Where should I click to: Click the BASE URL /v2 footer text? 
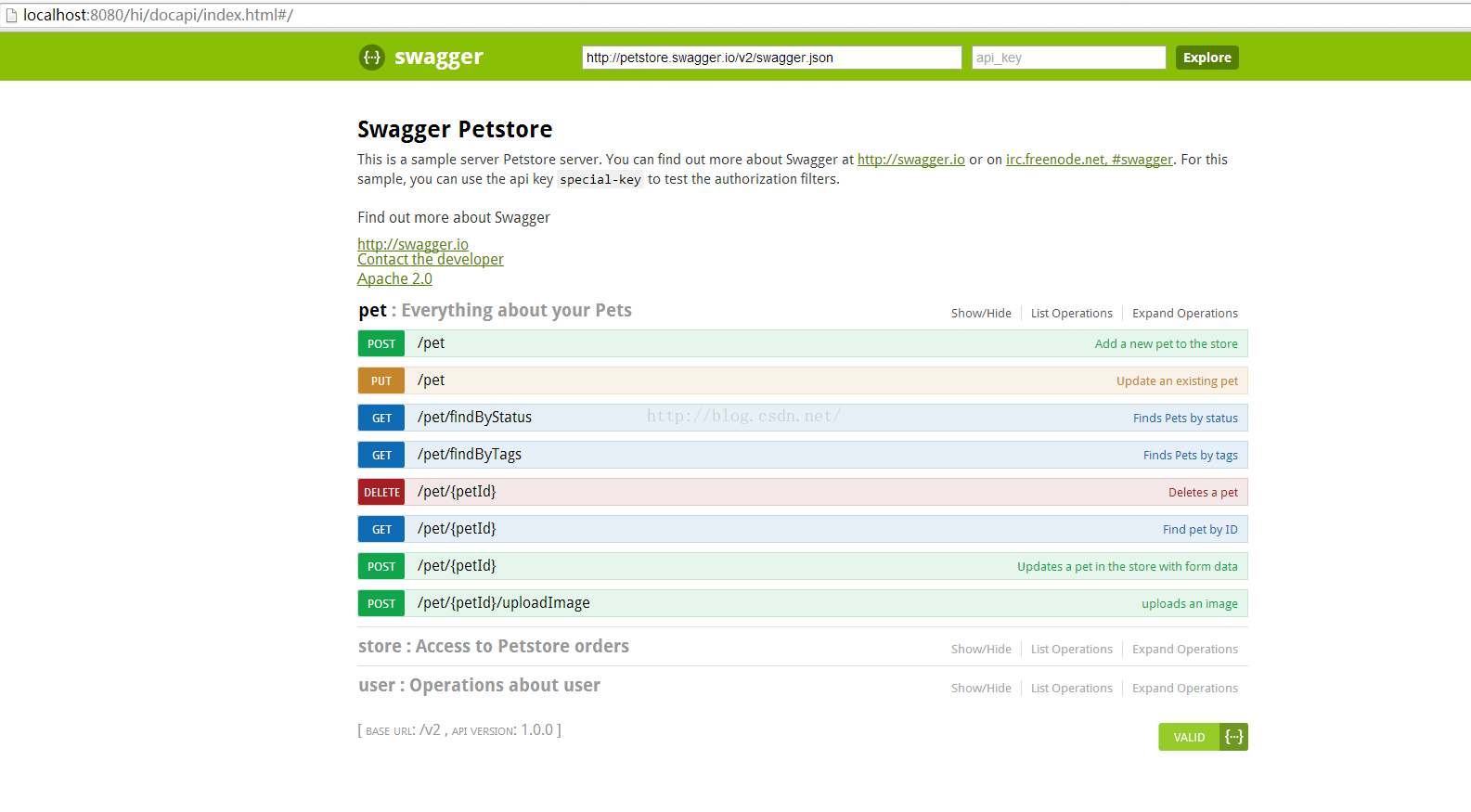click(x=403, y=730)
